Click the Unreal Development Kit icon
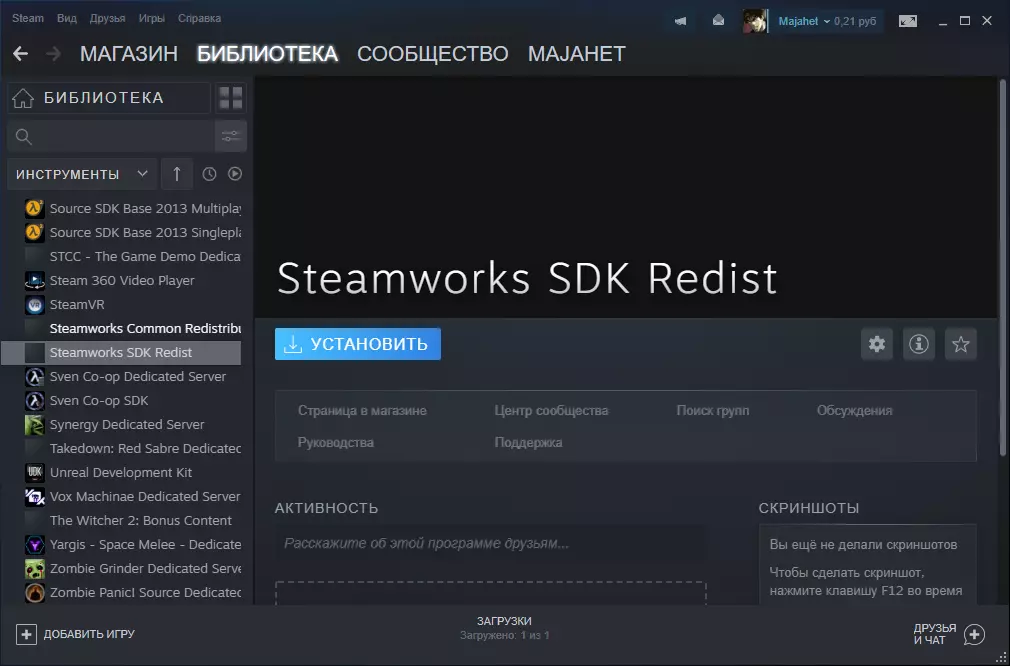The image size is (1010, 666). [35, 473]
